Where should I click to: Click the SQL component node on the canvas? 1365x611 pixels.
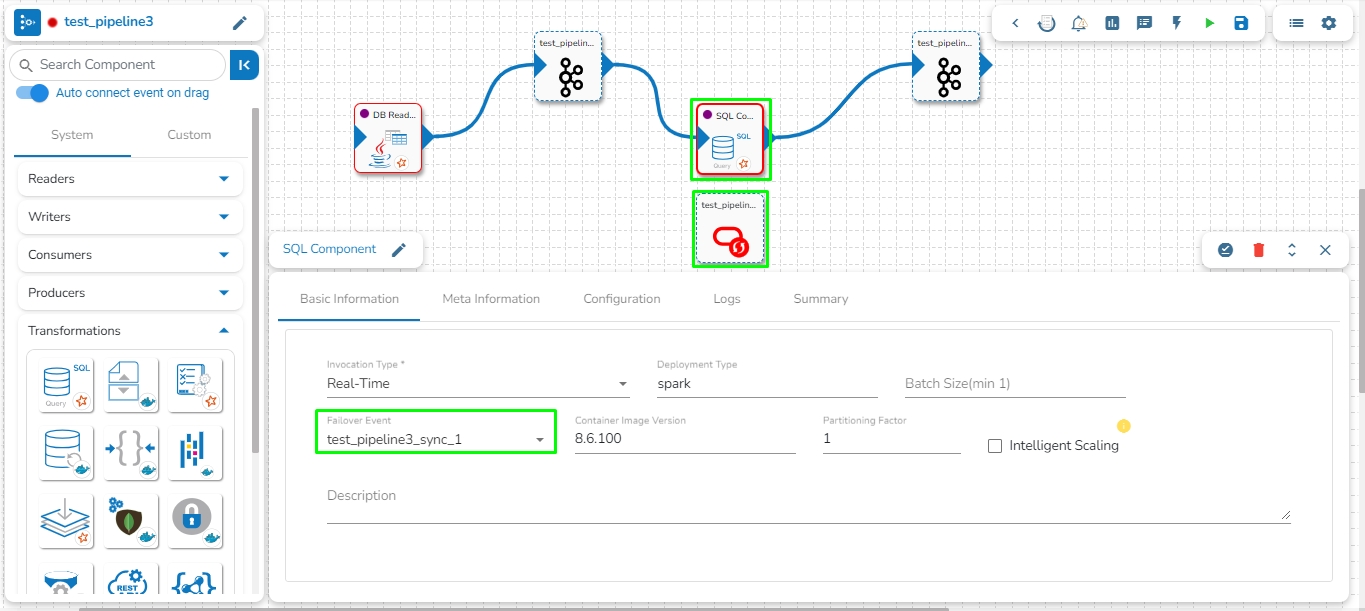730,139
